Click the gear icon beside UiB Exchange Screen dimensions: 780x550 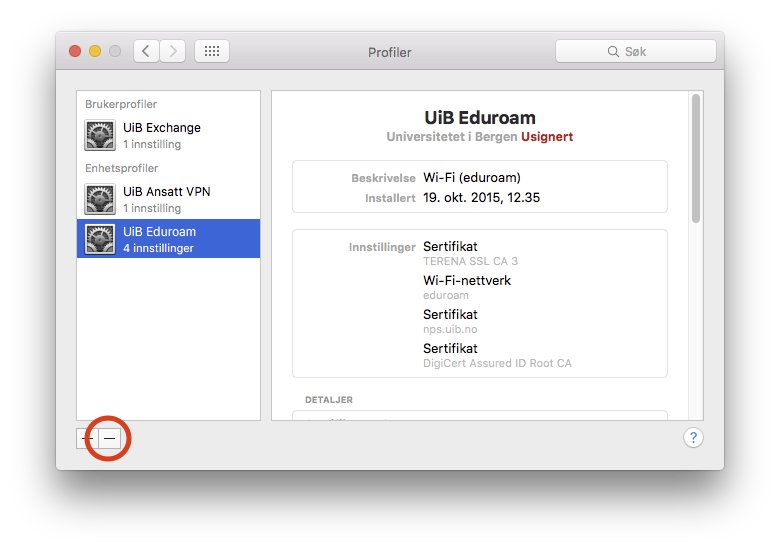[x=100, y=135]
